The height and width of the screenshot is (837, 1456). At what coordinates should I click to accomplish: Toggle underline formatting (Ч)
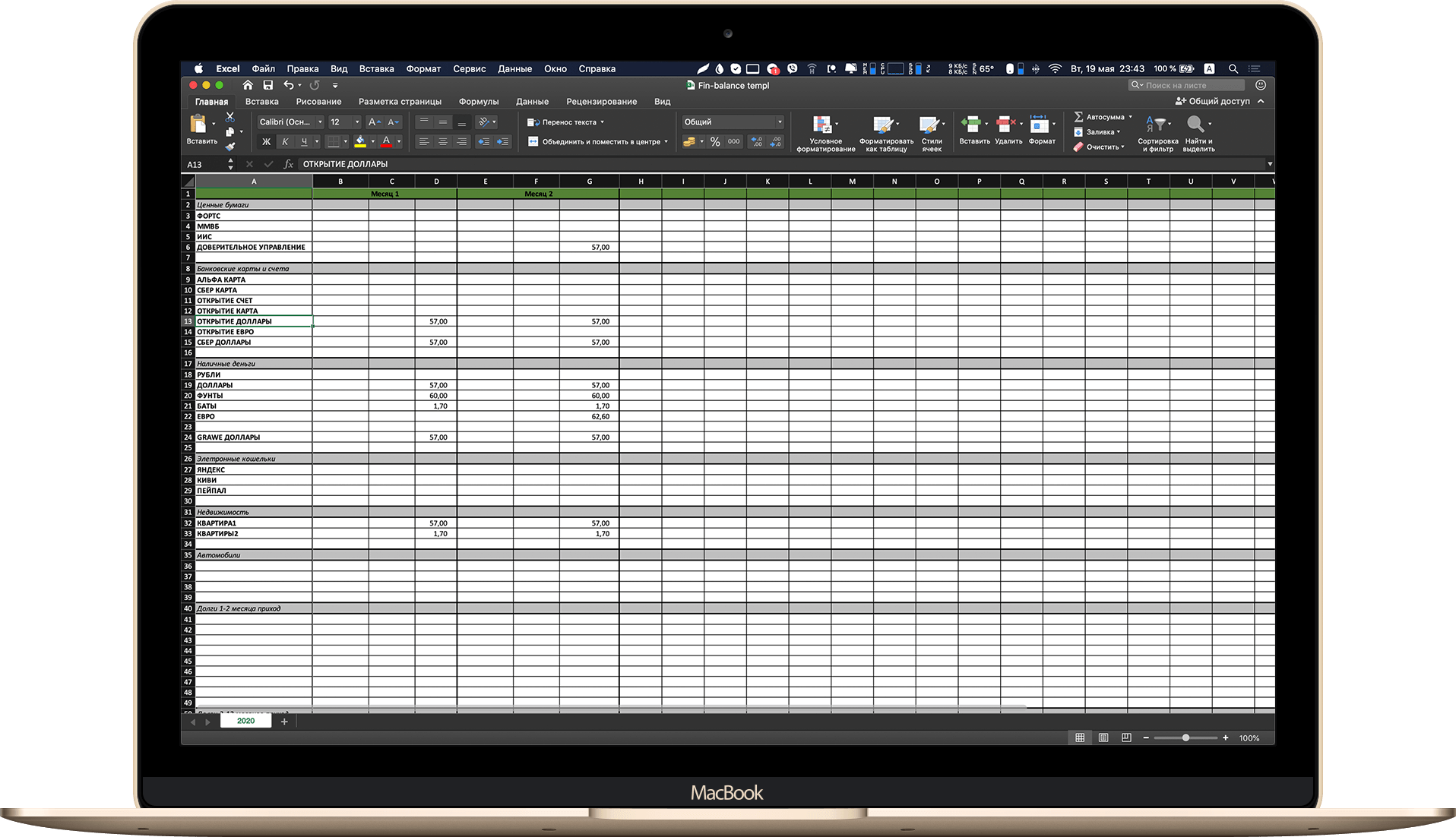coord(304,141)
